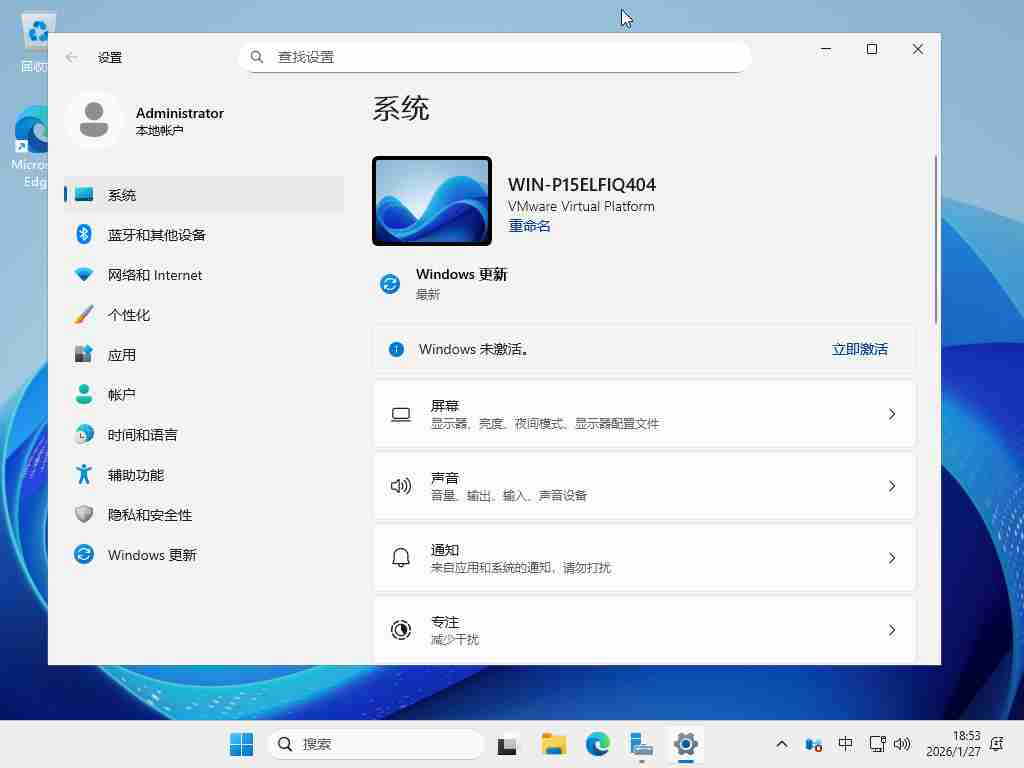The width and height of the screenshot is (1024, 768).
Task: Click the 查找设置 search field
Action: coord(495,57)
